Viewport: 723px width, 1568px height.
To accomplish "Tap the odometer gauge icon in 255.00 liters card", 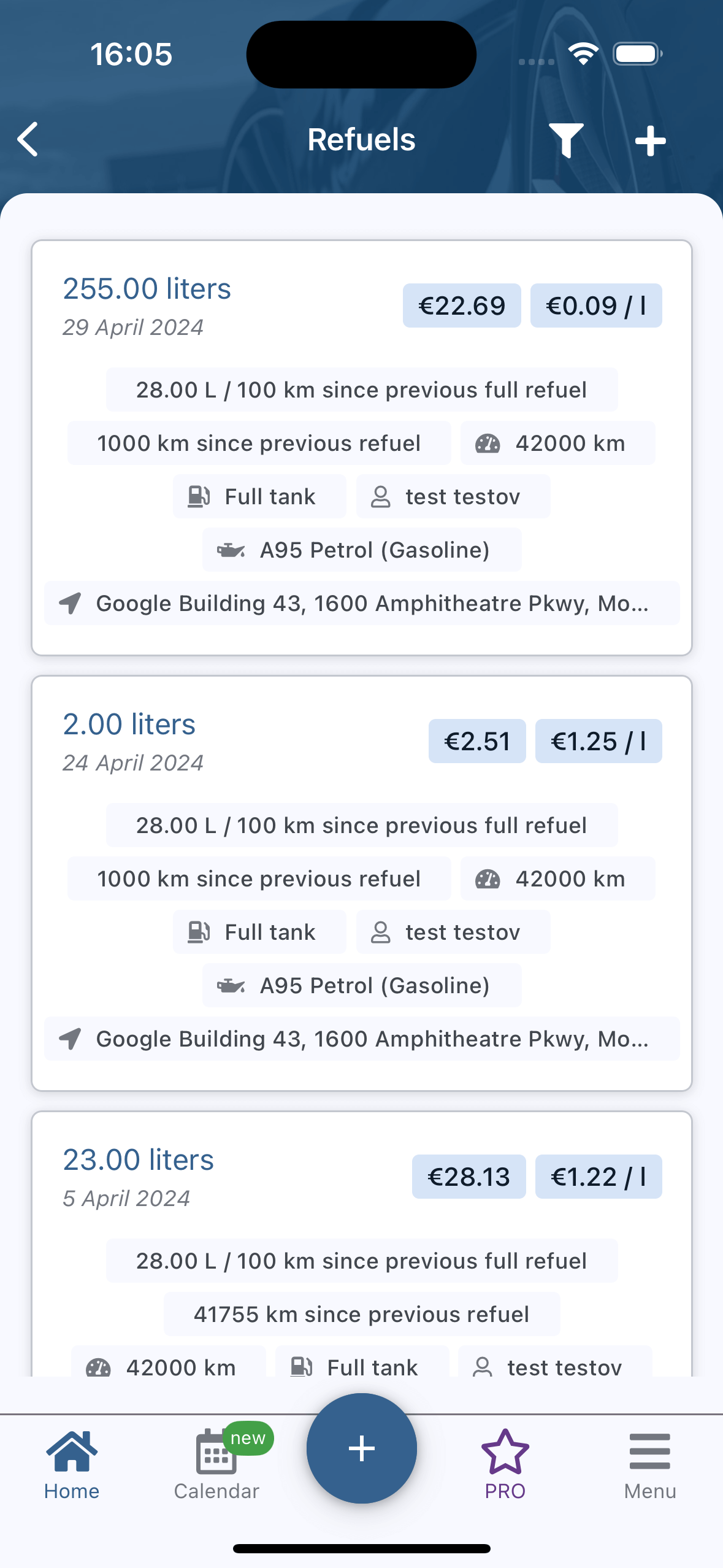I will click(x=488, y=444).
